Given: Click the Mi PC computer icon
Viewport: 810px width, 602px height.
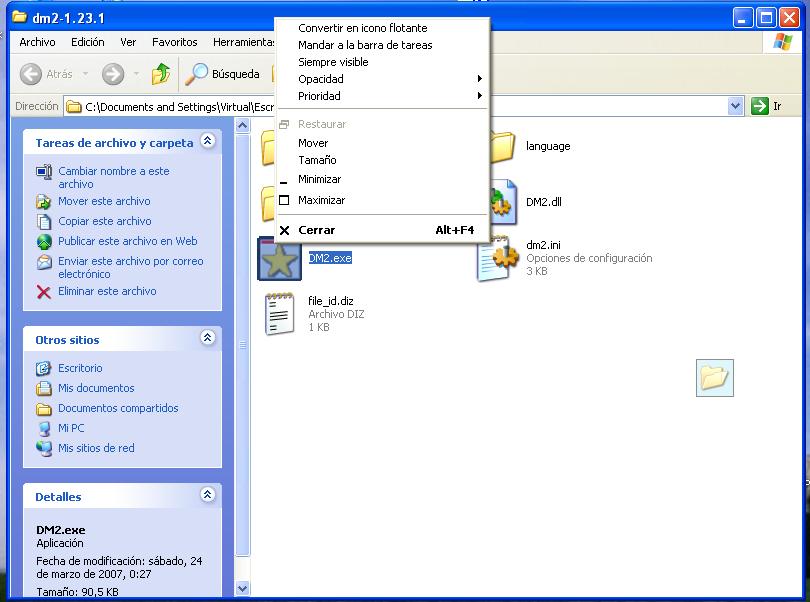Looking at the screenshot, I should (x=44, y=428).
